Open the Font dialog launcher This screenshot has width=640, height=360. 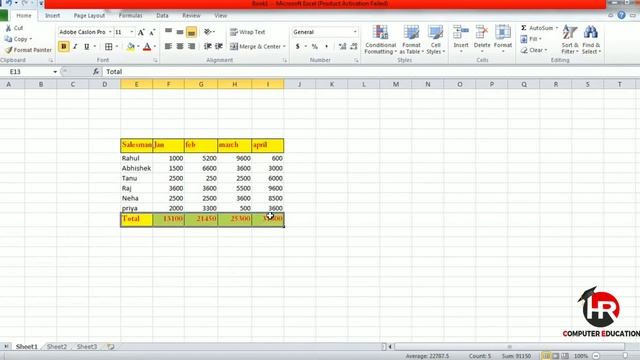point(156,60)
